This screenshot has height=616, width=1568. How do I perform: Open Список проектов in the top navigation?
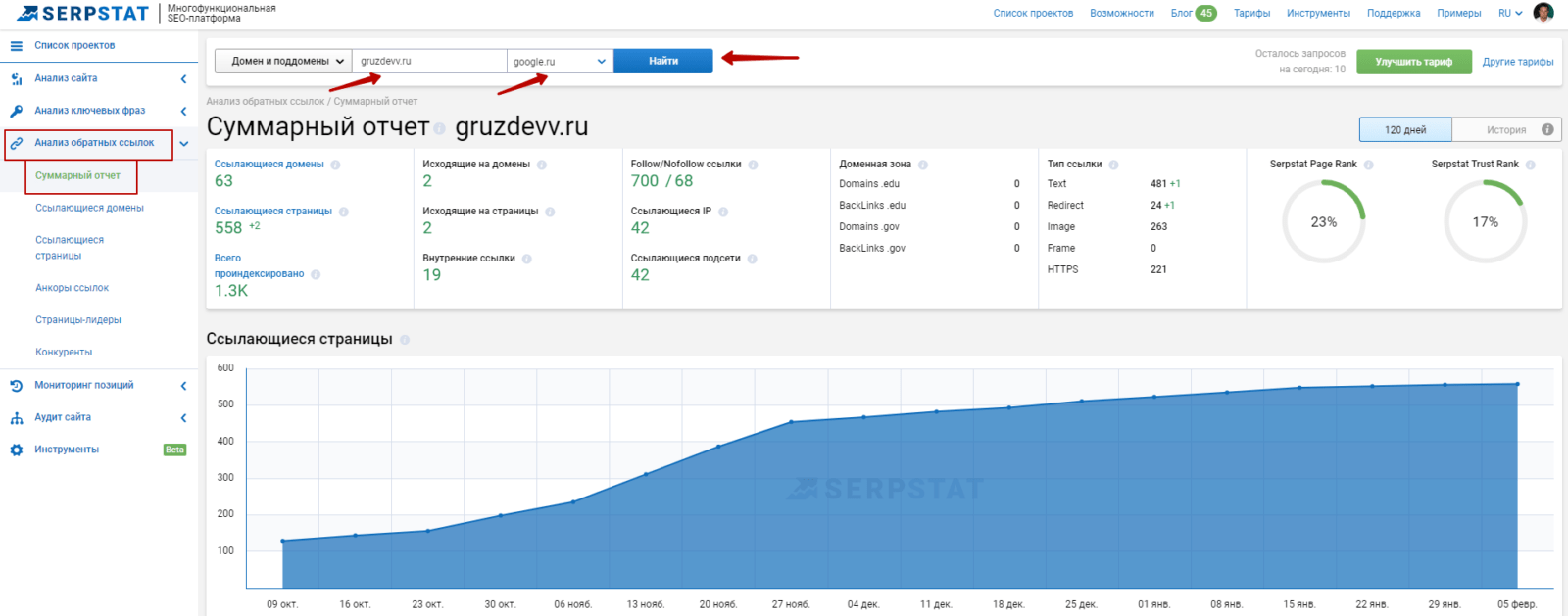(x=1033, y=13)
